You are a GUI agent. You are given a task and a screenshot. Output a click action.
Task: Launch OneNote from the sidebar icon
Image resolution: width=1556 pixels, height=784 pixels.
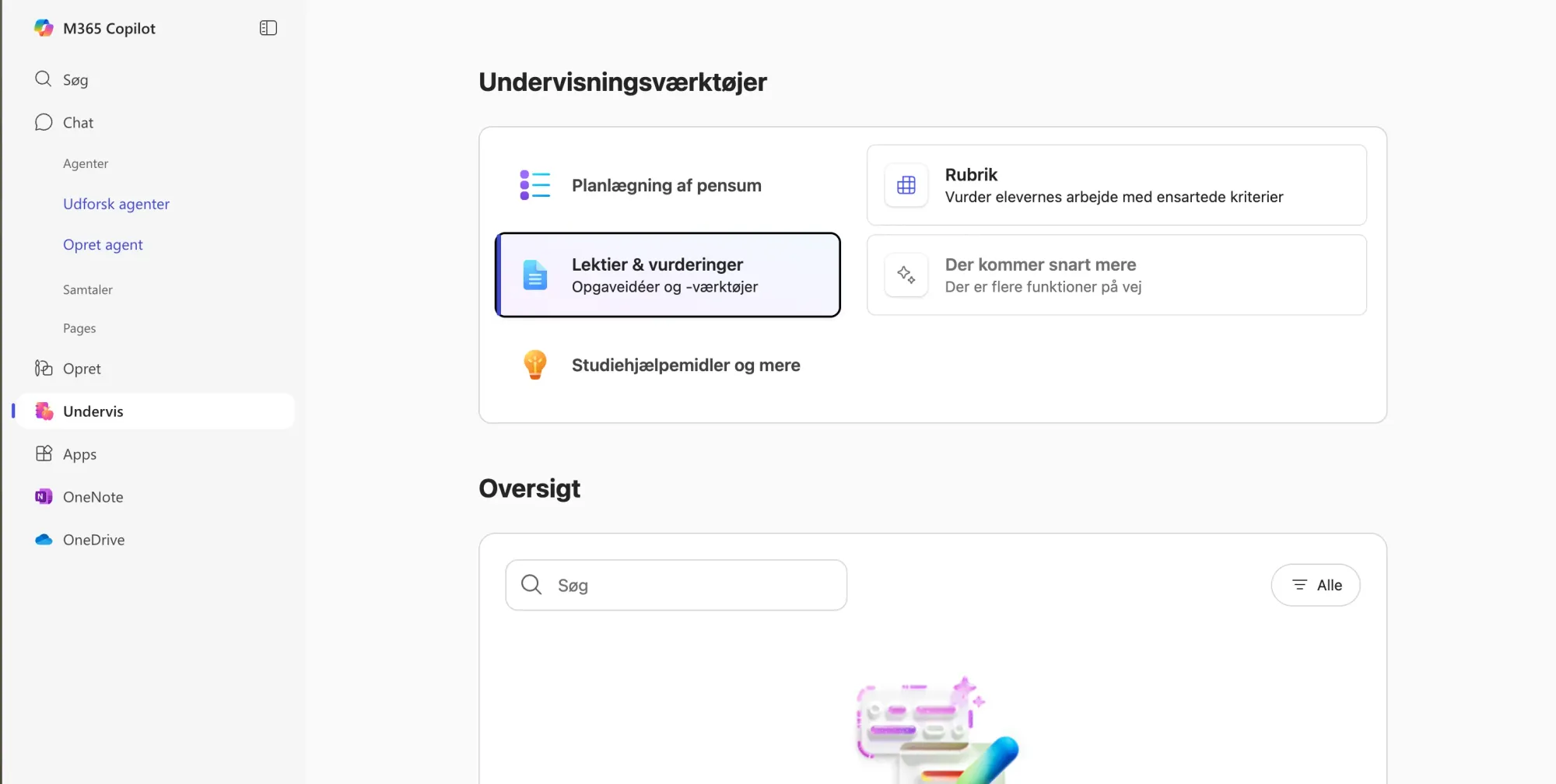pos(44,497)
